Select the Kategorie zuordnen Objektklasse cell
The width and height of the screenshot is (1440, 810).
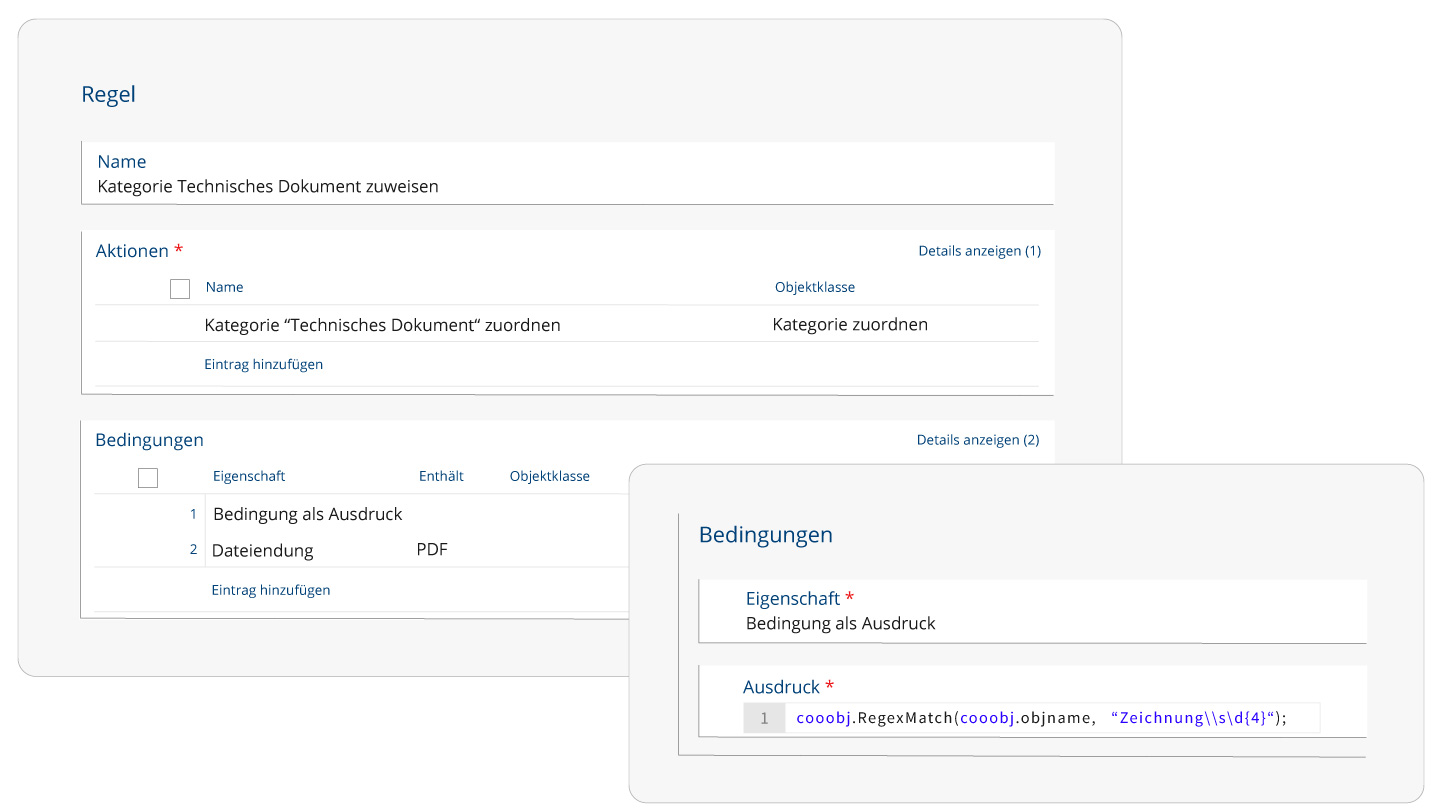[850, 325]
